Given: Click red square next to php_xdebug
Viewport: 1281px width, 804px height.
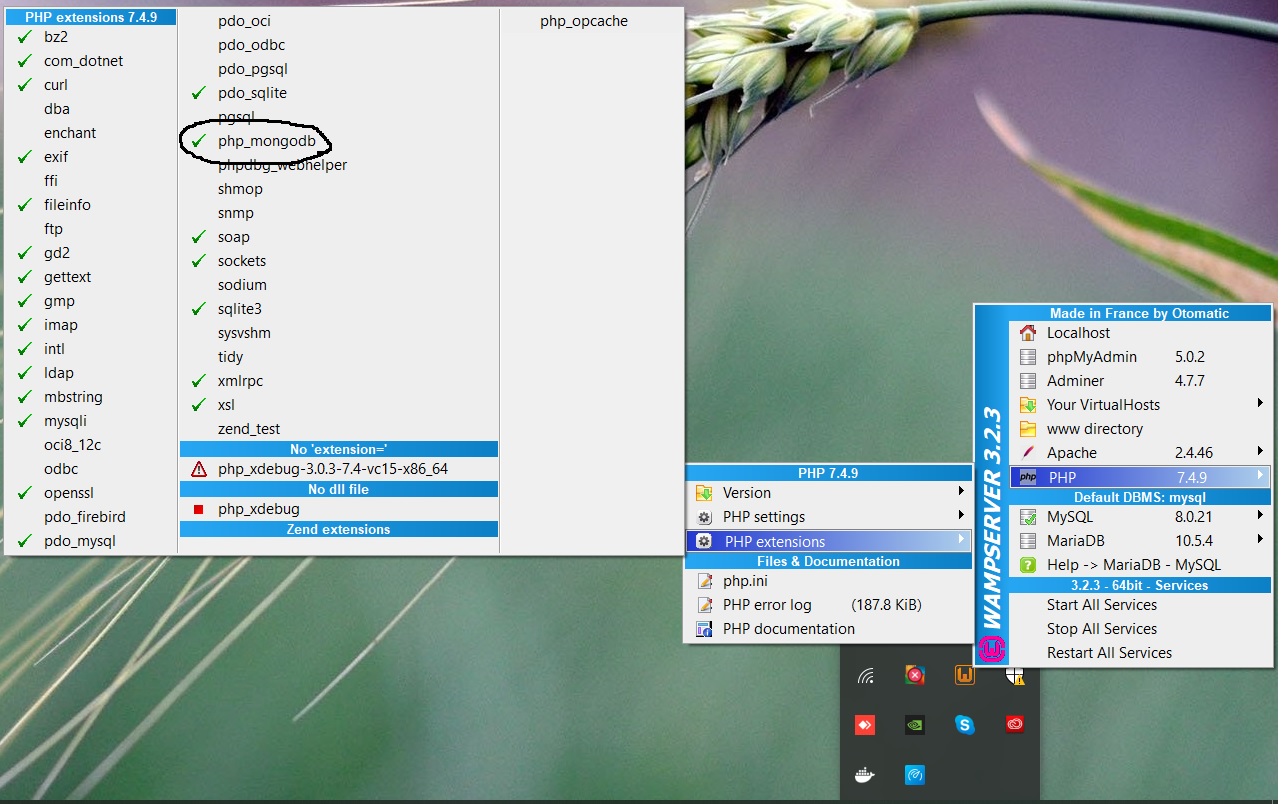Looking at the screenshot, I should [x=198, y=510].
